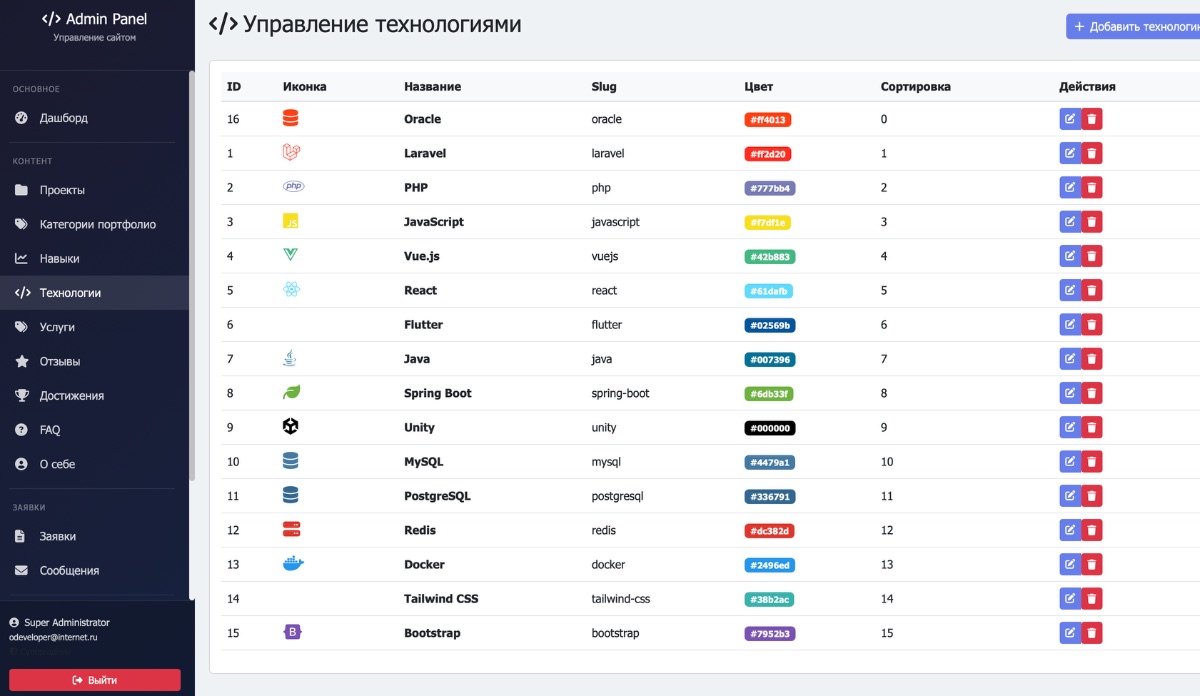Open О себе page
1200x696 pixels.
pyautogui.click(x=94, y=464)
